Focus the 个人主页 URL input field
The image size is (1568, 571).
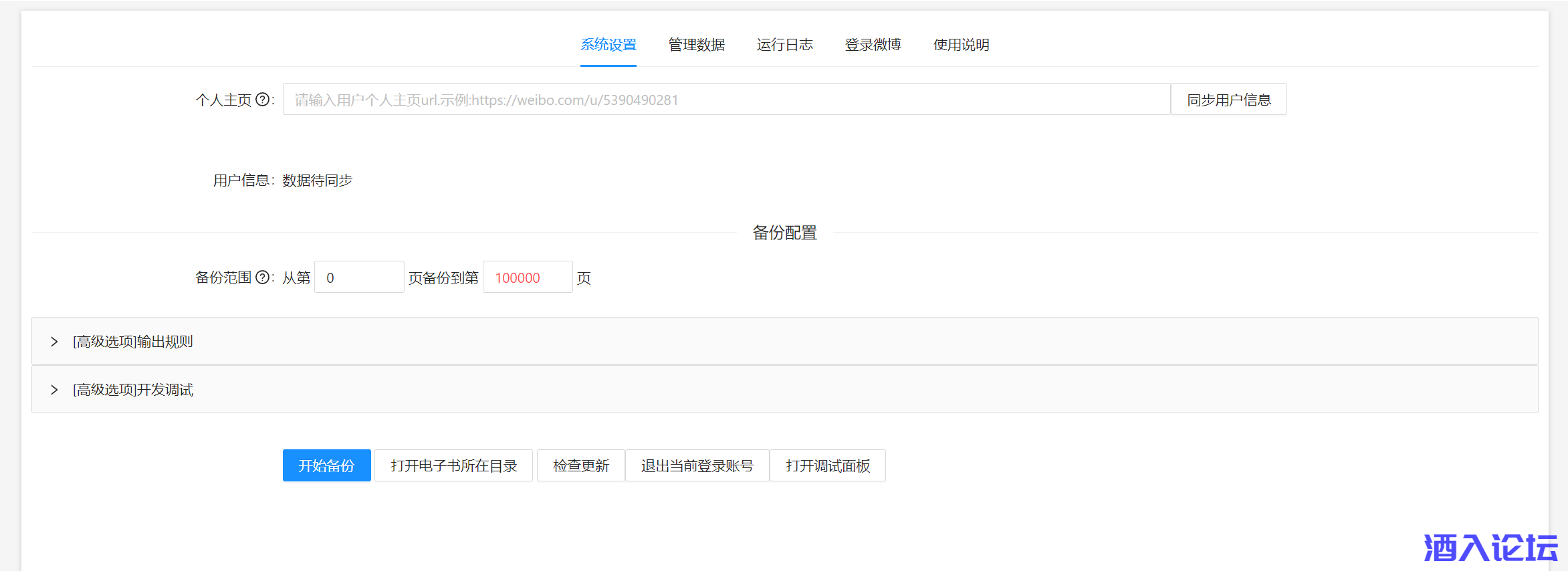click(x=725, y=100)
